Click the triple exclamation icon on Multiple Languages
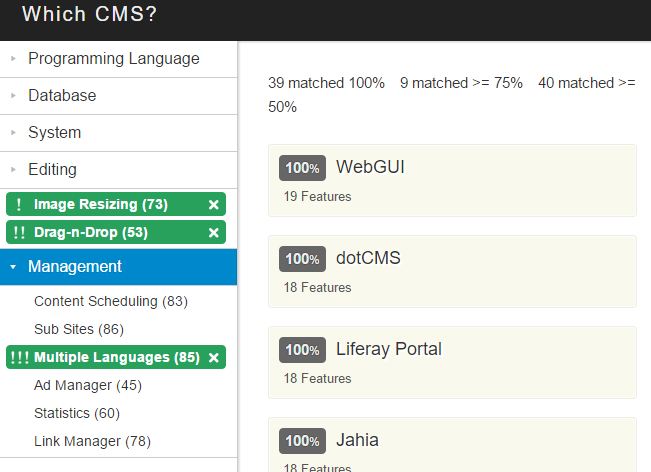Viewport: 651px width, 472px height. (x=19, y=358)
